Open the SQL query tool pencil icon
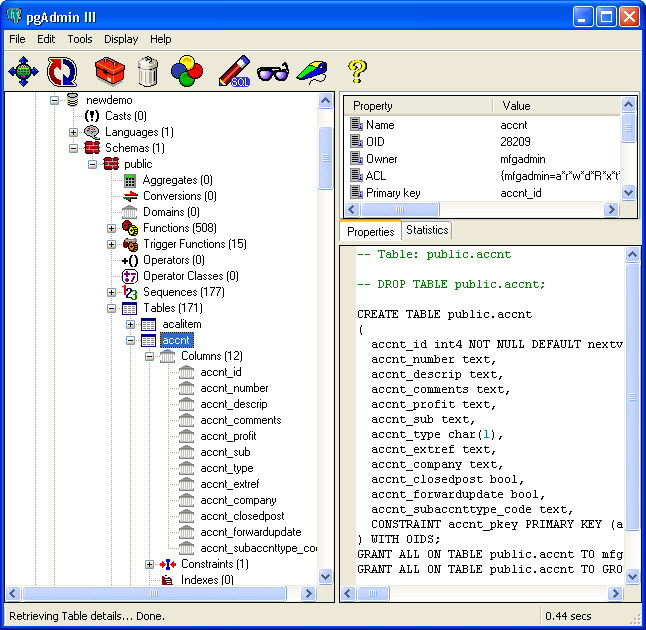Viewport: 646px width, 630px height. [234, 71]
